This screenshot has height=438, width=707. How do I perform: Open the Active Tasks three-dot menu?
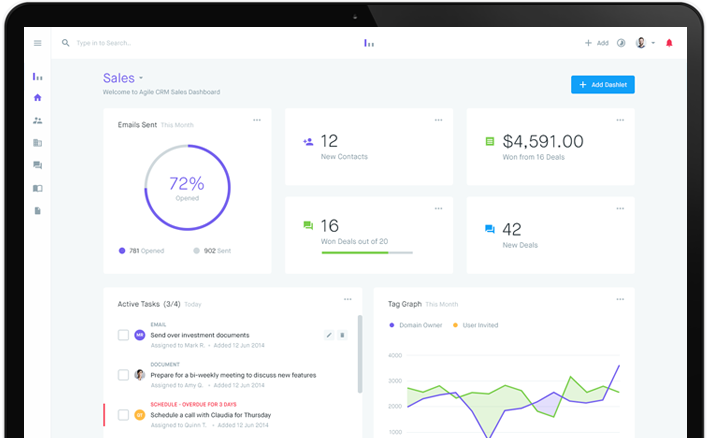point(348,299)
